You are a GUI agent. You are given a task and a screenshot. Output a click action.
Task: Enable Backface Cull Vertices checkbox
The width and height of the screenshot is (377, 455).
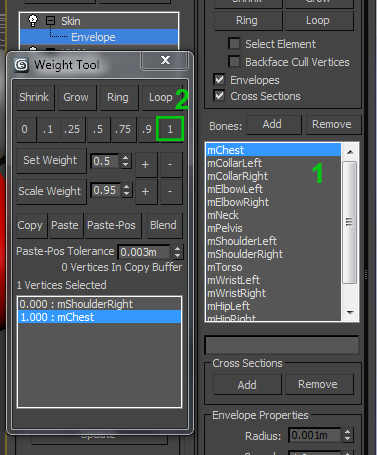pyautogui.click(x=234, y=62)
